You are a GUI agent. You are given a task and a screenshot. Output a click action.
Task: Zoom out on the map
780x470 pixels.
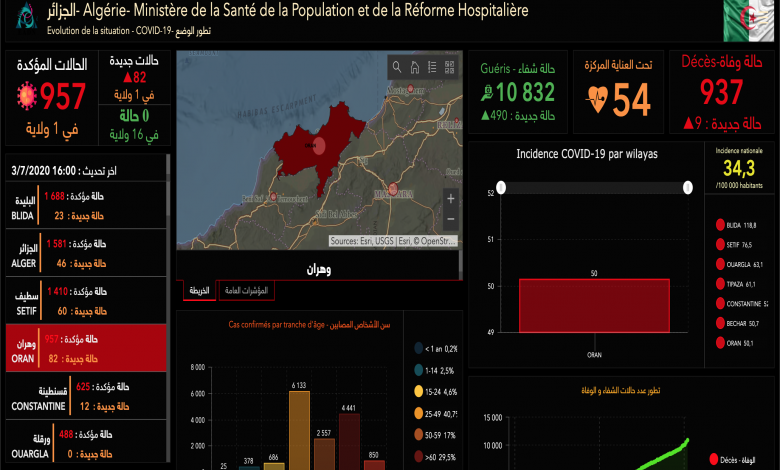tap(450, 218)
